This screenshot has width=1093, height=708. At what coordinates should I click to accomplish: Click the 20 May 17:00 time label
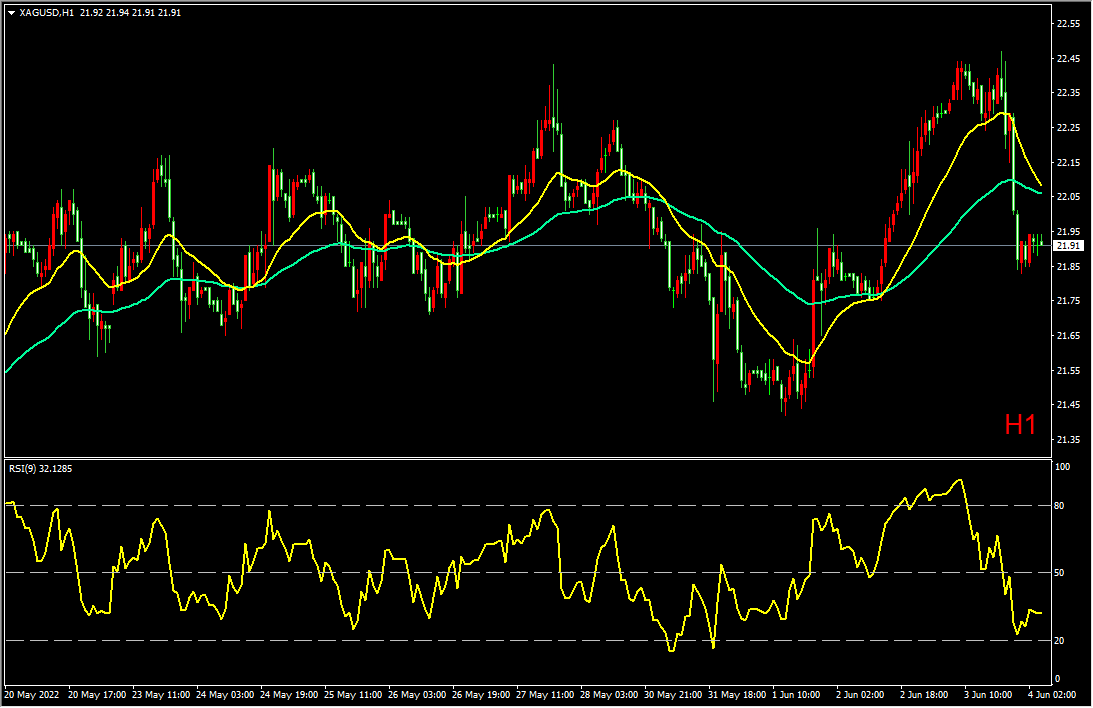point(97,695)
